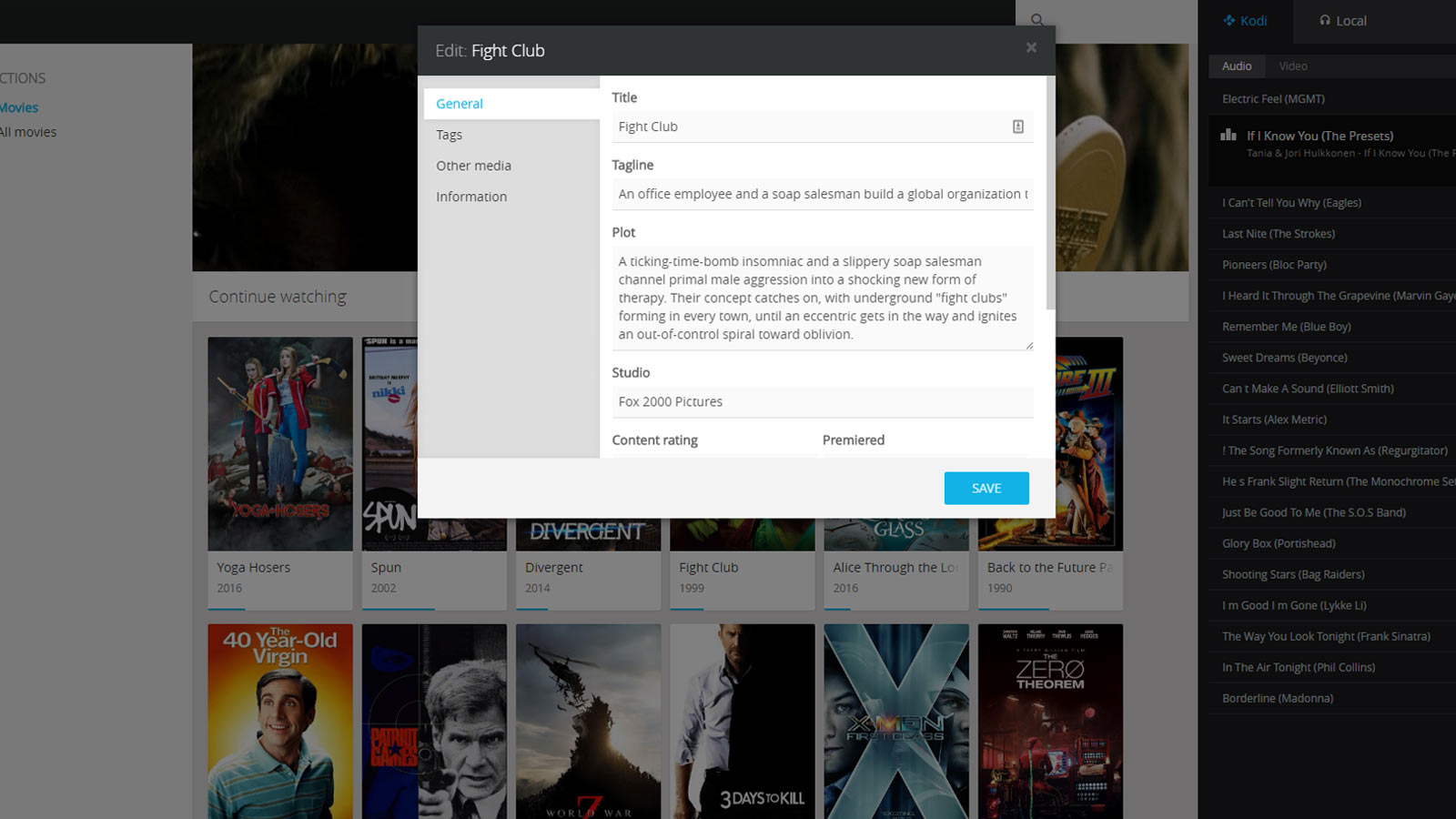Click the Fight Club card title
Image resolution: width=1456 pixels, height=819 pixels.
[709, 567]
